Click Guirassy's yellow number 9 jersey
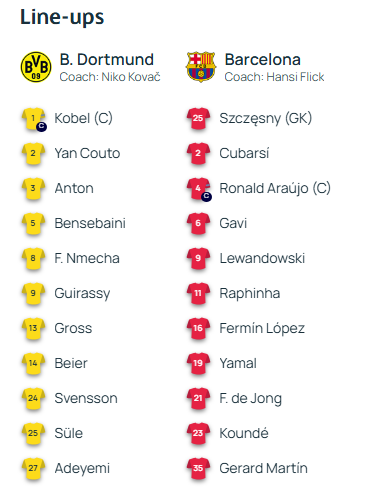This screenshot has width=373, height=495. [x=33, y=294]
